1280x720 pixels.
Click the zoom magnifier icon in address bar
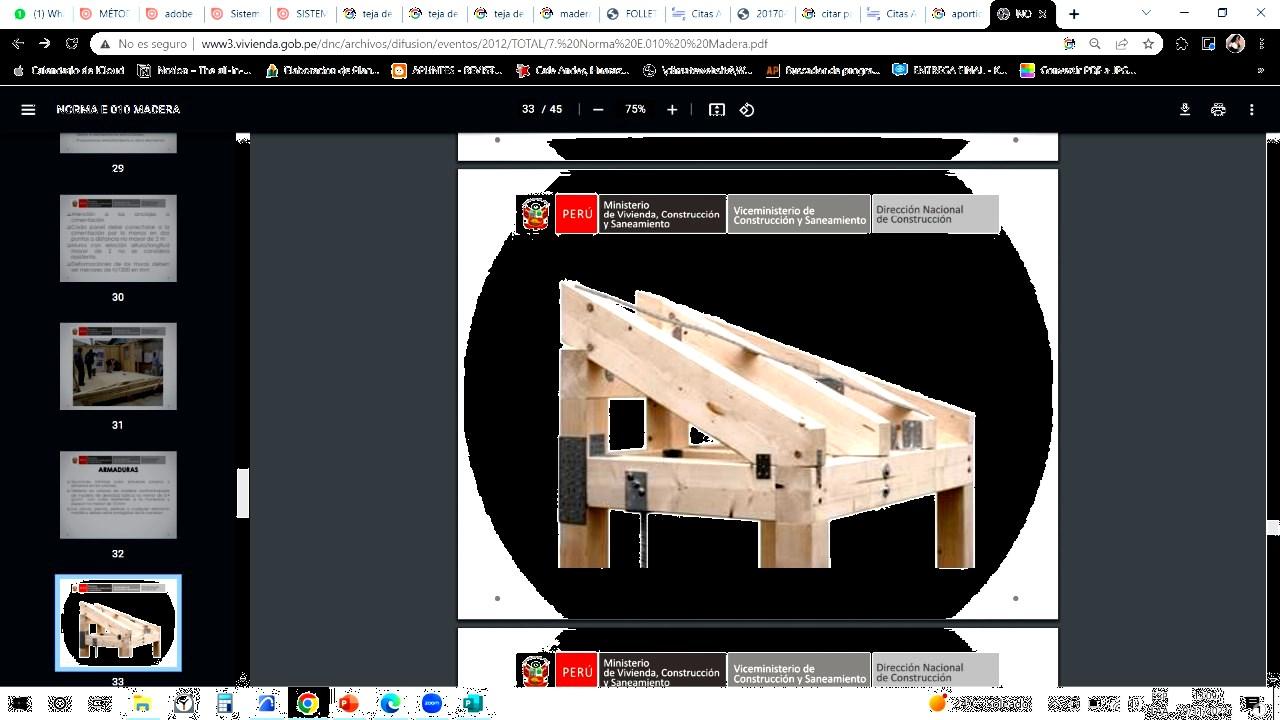click(1095, 44)
